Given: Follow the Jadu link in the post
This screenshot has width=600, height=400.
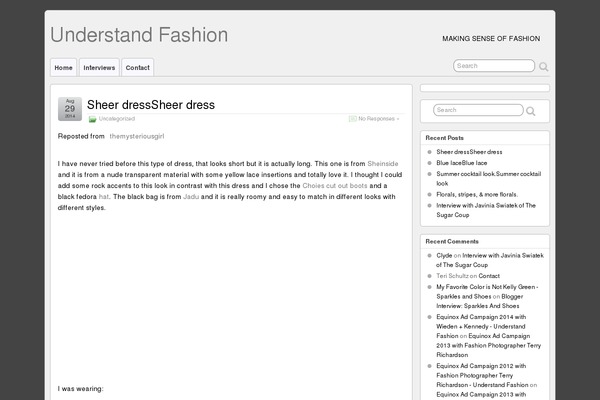Looking at the screenshot, I should tap(191, 197).
